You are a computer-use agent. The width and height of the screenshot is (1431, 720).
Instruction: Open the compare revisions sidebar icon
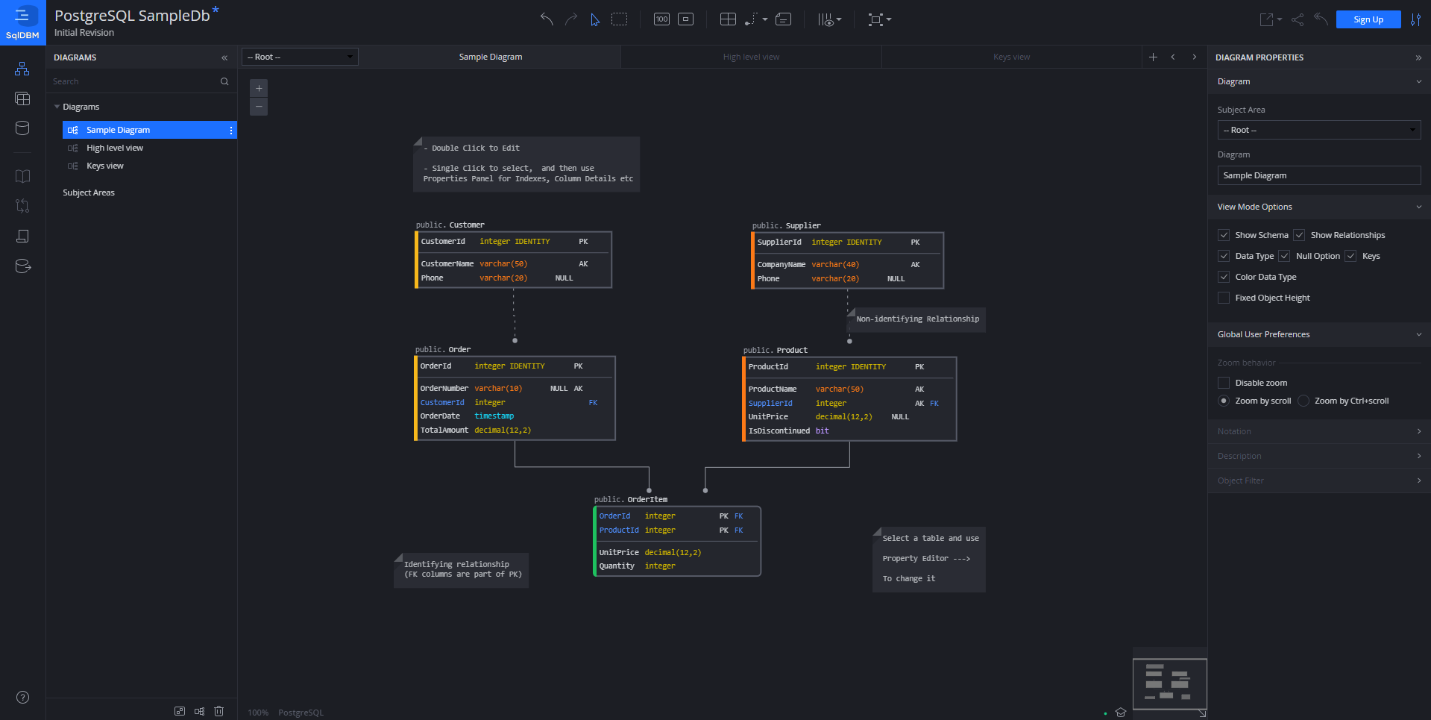click(x=22, y=206)
